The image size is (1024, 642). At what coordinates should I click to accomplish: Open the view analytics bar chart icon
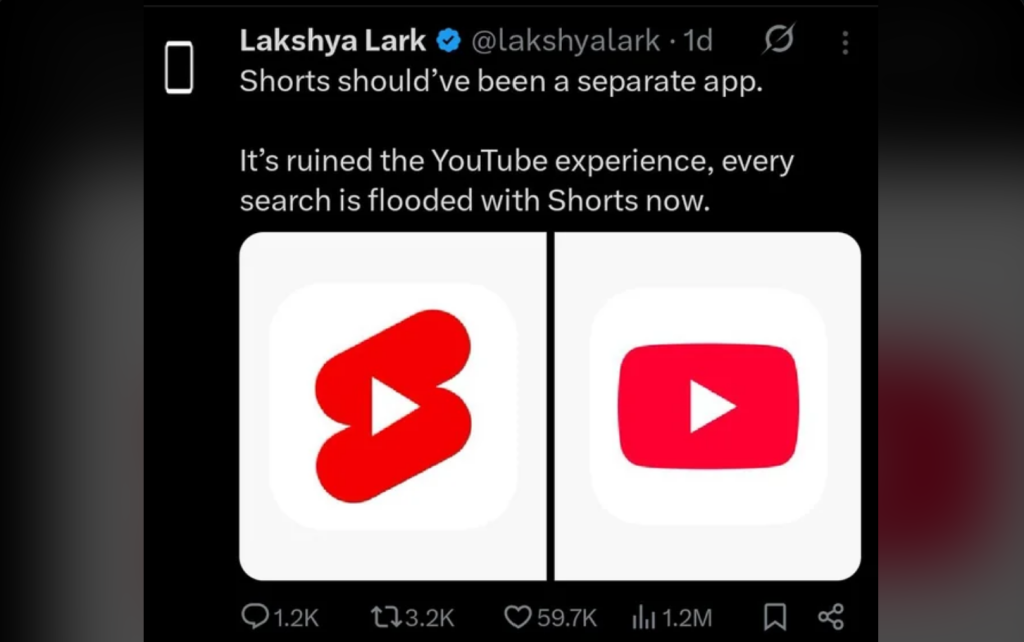(x=643, y=617)
